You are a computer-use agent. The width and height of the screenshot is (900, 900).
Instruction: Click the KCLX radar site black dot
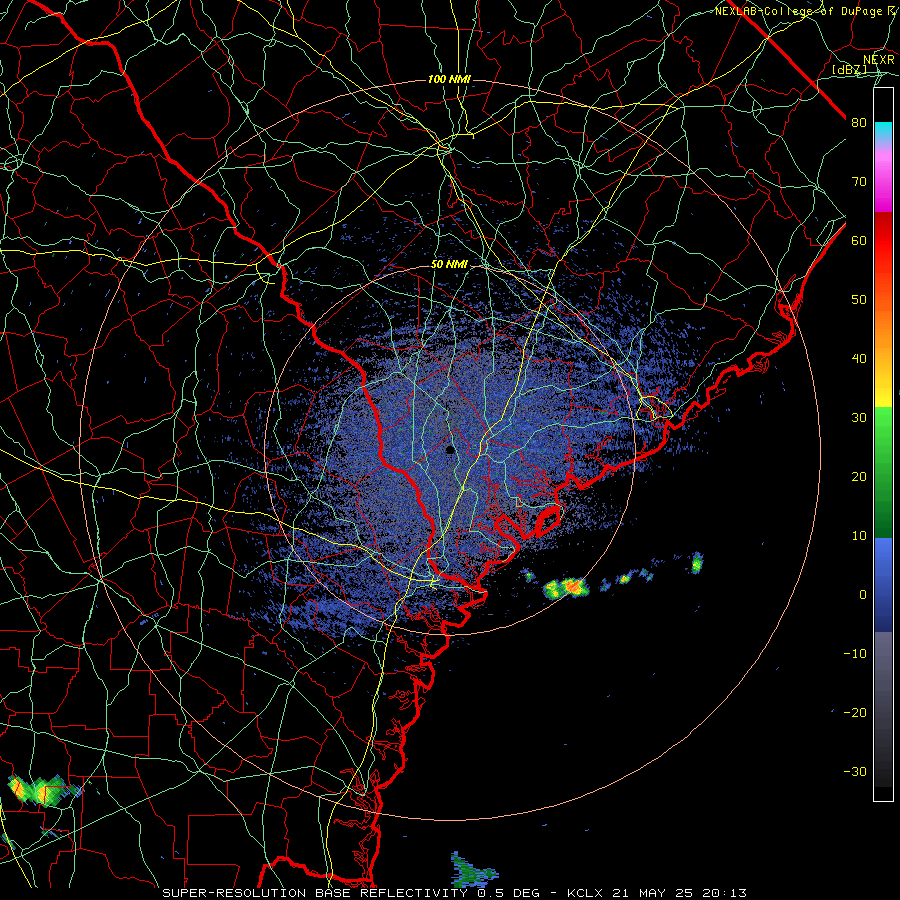point(450,449)
